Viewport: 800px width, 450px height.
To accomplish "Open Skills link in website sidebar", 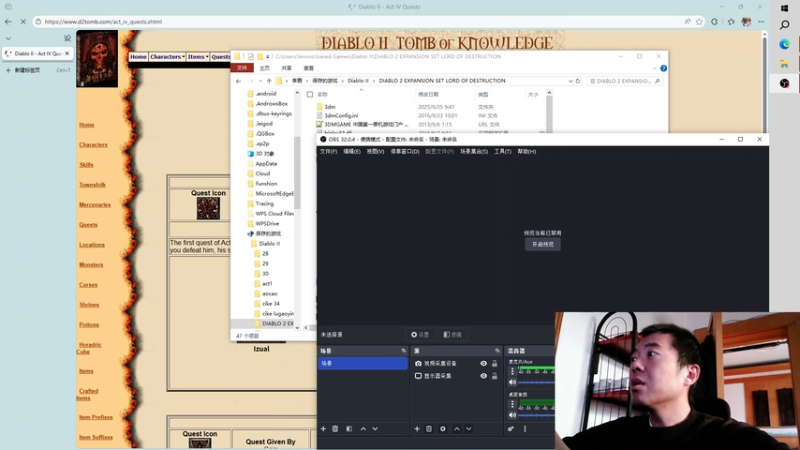I will (x=86, y=165).
